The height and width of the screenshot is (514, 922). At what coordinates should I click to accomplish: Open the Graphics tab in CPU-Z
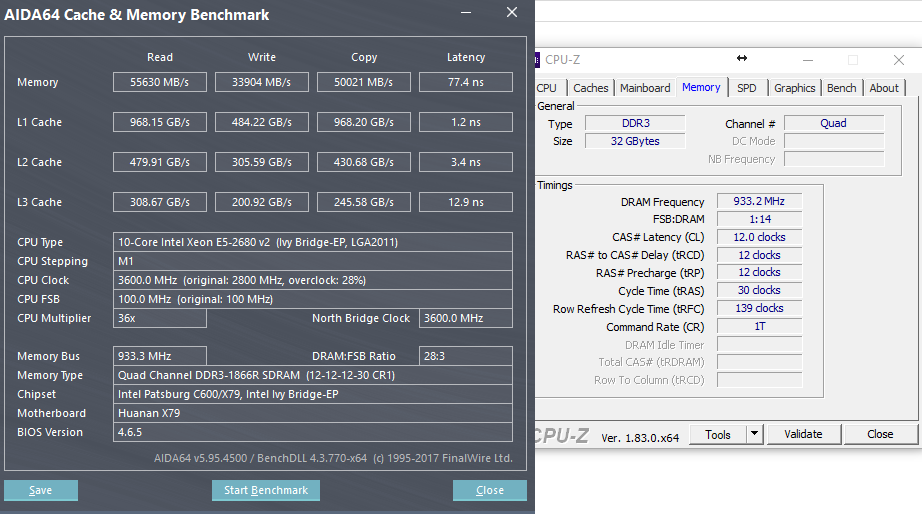794,88
